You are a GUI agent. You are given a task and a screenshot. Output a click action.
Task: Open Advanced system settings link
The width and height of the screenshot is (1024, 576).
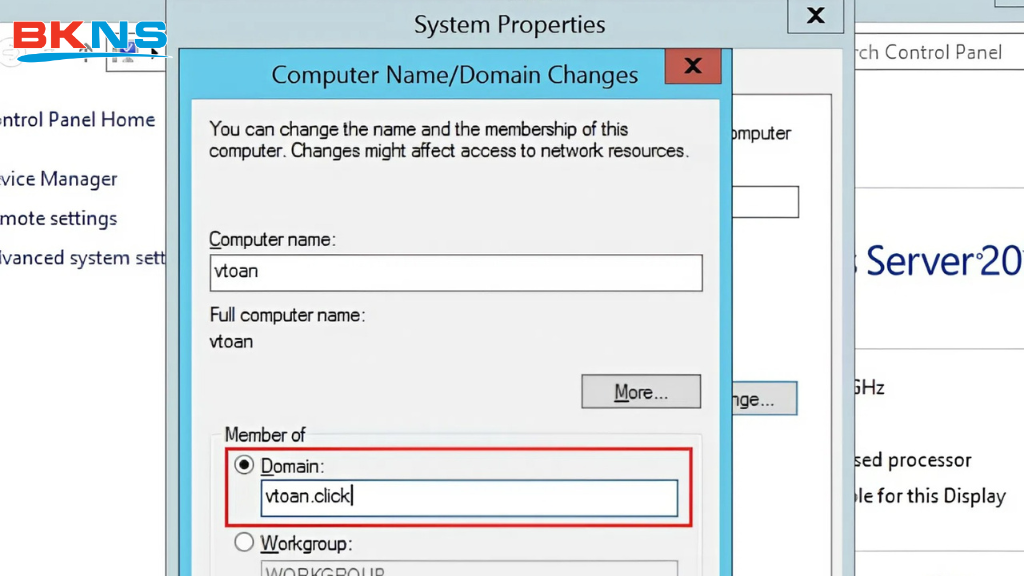[x=82, y=258]
